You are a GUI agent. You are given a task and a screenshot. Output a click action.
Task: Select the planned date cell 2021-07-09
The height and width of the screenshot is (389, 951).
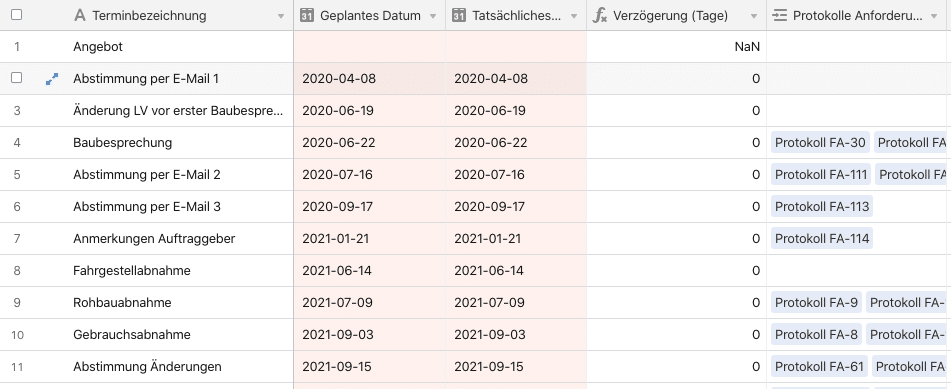point(369,303)
